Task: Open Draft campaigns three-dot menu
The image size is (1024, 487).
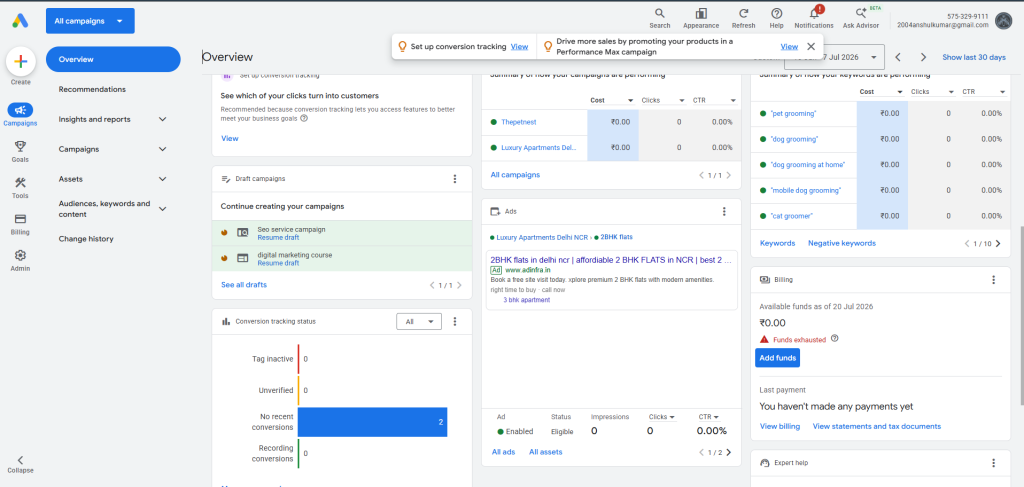Action: pos(455,179)
